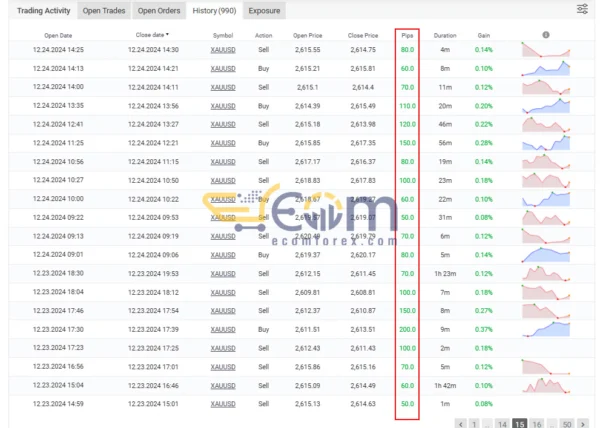Click the Action column header

(x=264, y=36)
